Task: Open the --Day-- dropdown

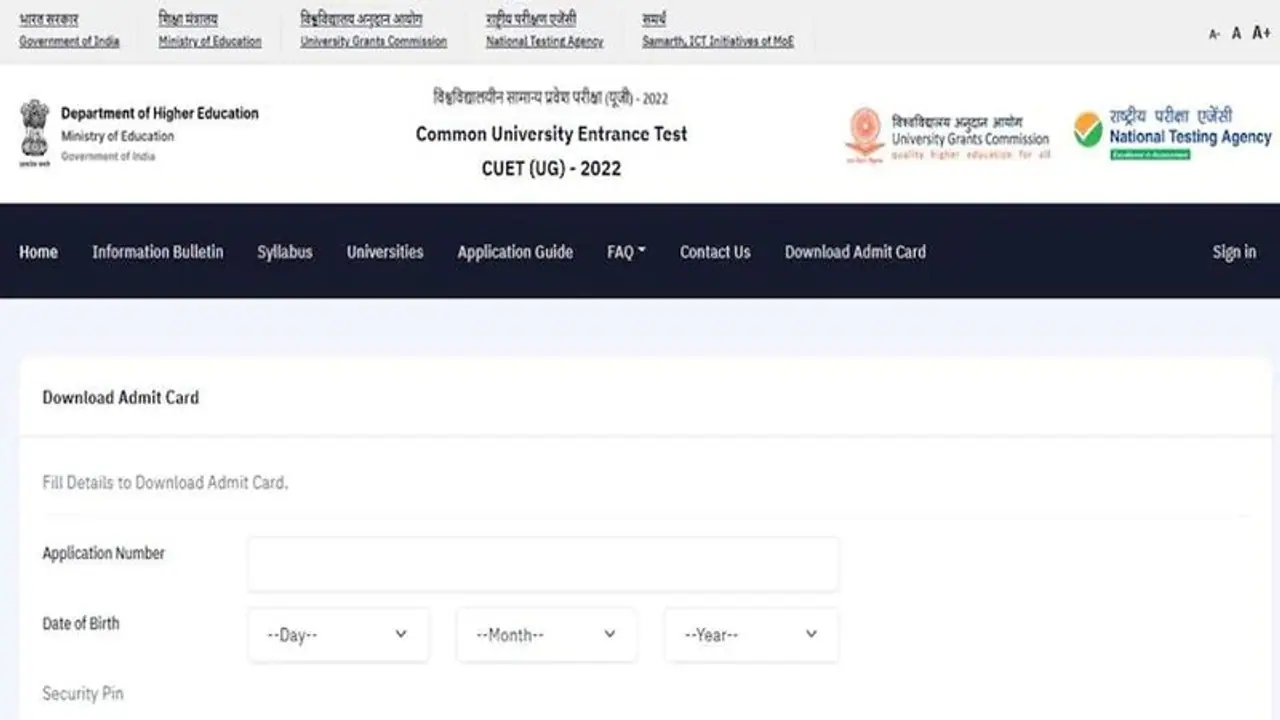Action: pos(338,634)
